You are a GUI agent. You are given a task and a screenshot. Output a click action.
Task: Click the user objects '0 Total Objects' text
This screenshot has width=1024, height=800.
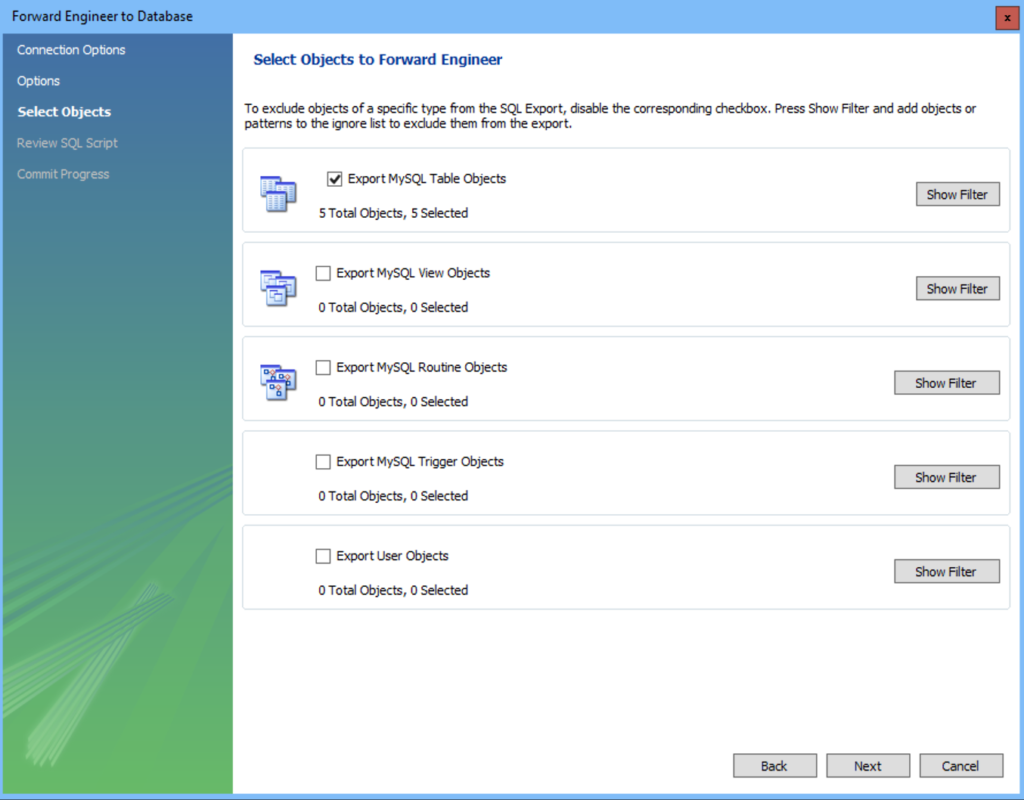pyautogui.click(x=393, y=590)
